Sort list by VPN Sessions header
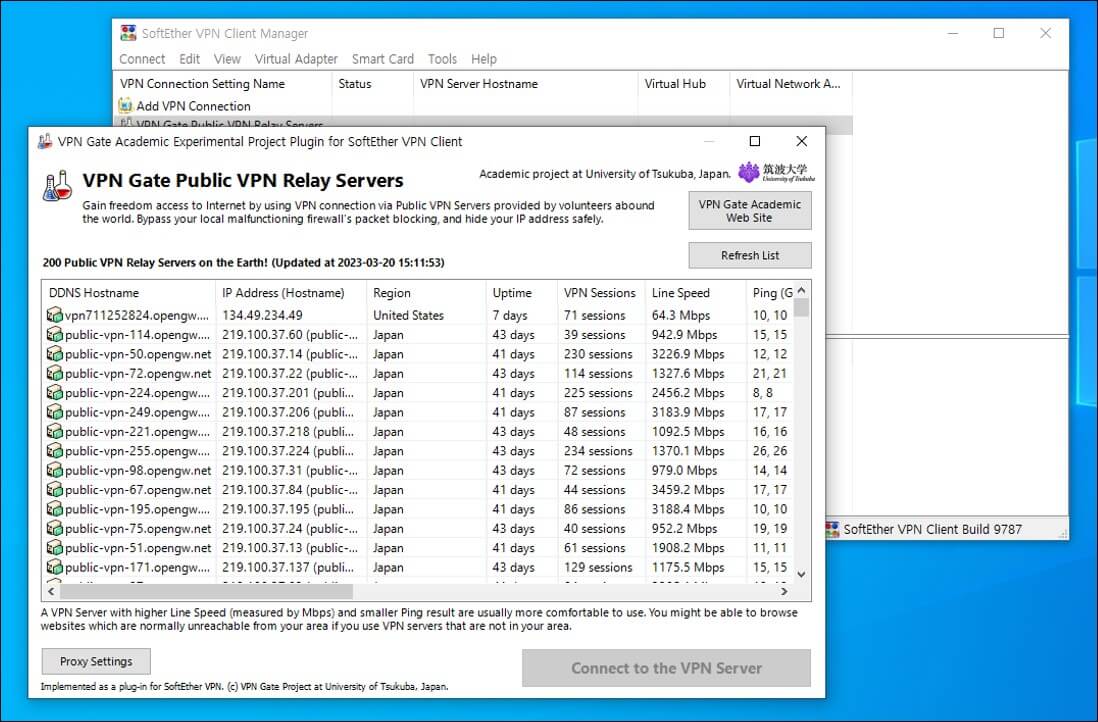This screenshot has width=1098, height=722. [599, 293]
